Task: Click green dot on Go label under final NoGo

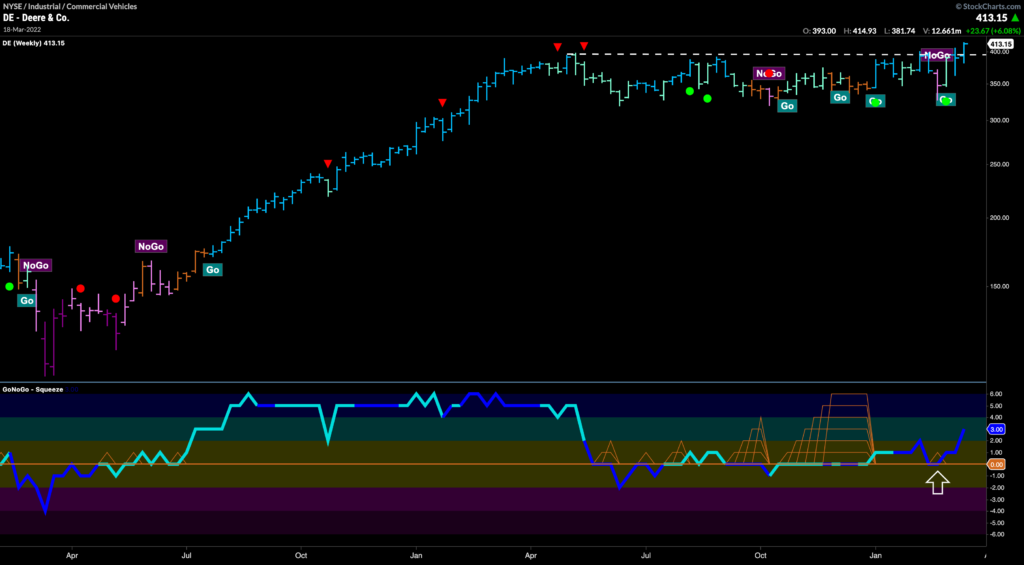Action: click(x=946, y=101)
